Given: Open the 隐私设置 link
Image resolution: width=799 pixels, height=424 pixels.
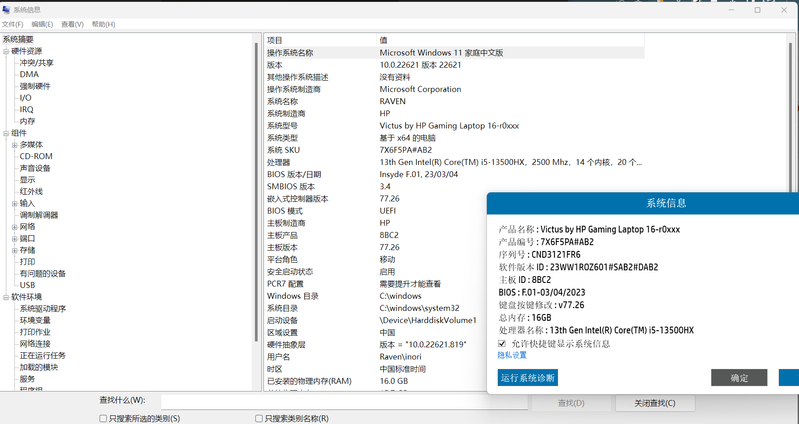Looking at the screenshot, I should click(512, 355).
